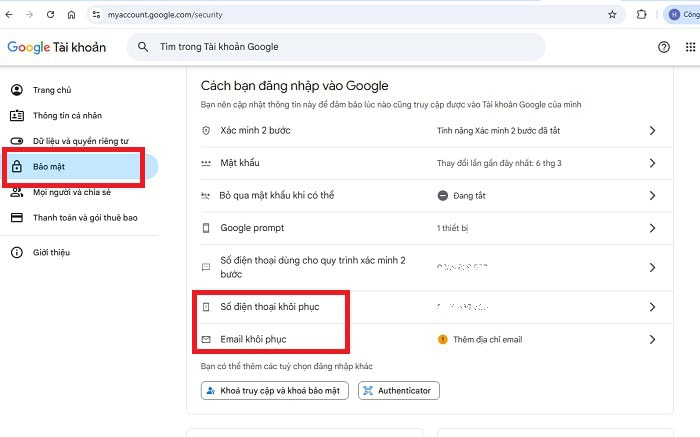Open the browser extensions puzzle icon
Image resolution: width=700 pixels, height=437 pixels.
point(641,15)
